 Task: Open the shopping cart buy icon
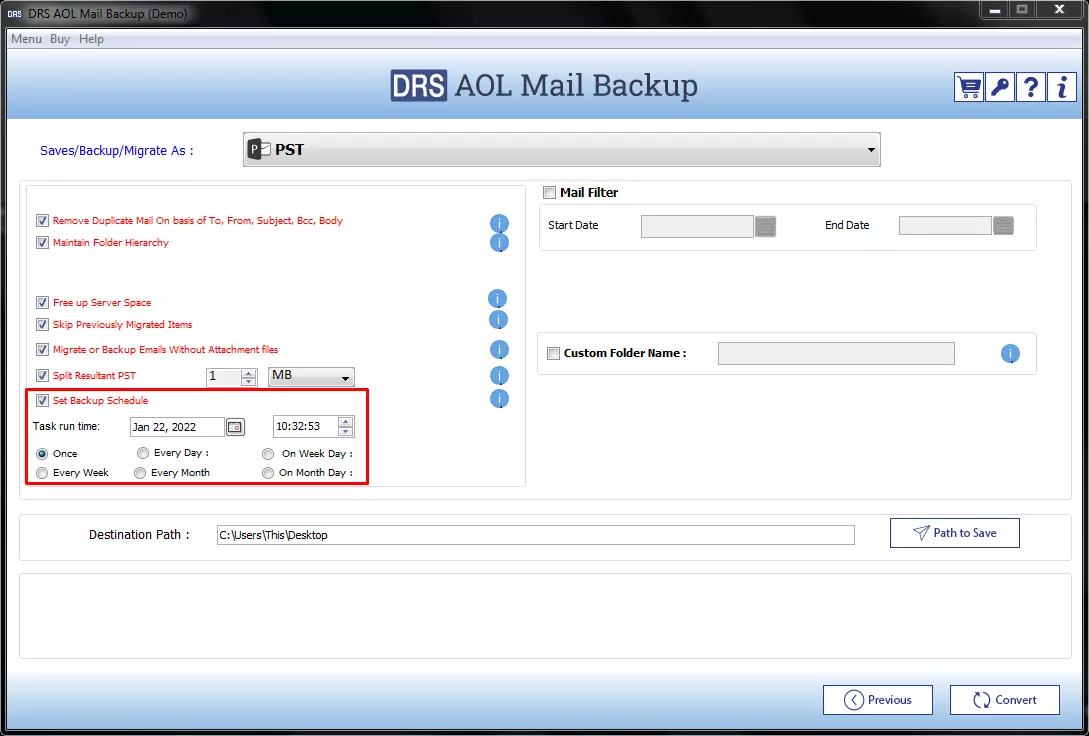968,87
